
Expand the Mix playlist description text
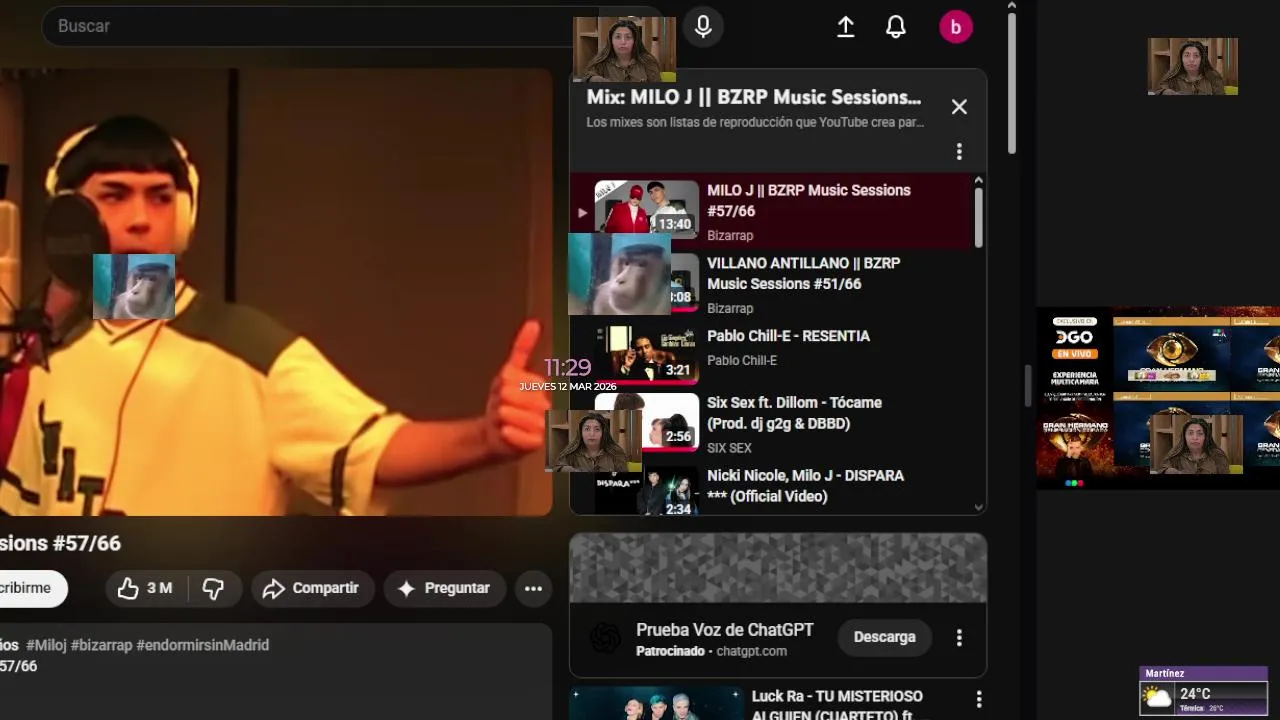tap(755, 122)
